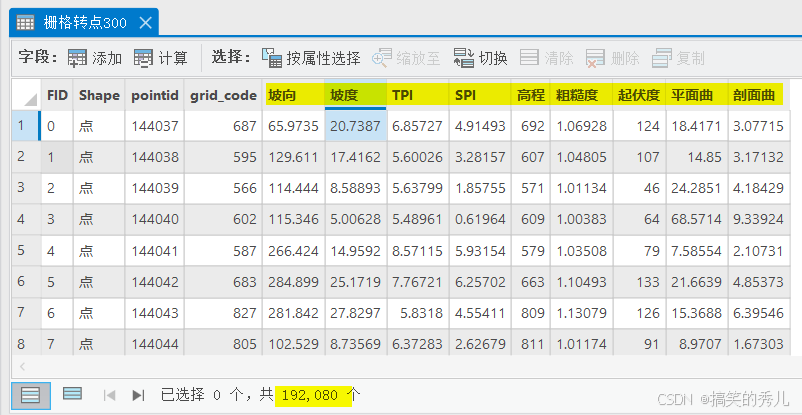Click the horizontal scrollbar left arrow
The width and height of the screenshot is (802, 415).
[23, 366]
